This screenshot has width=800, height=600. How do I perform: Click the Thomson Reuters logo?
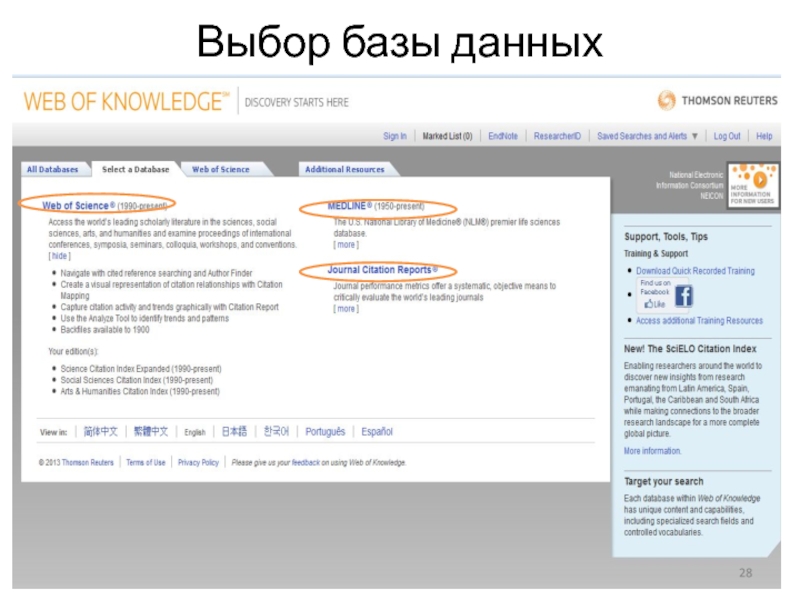(x=717, y=101)
